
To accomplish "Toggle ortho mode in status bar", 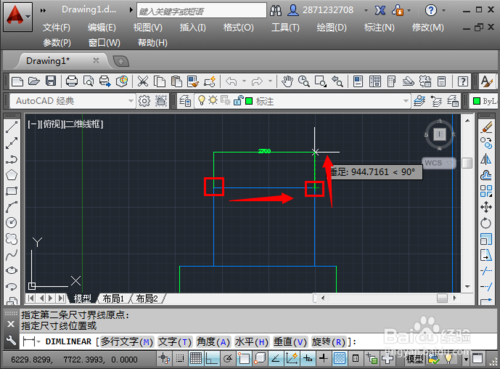I will pyautogui.click(x=212, y=358).
